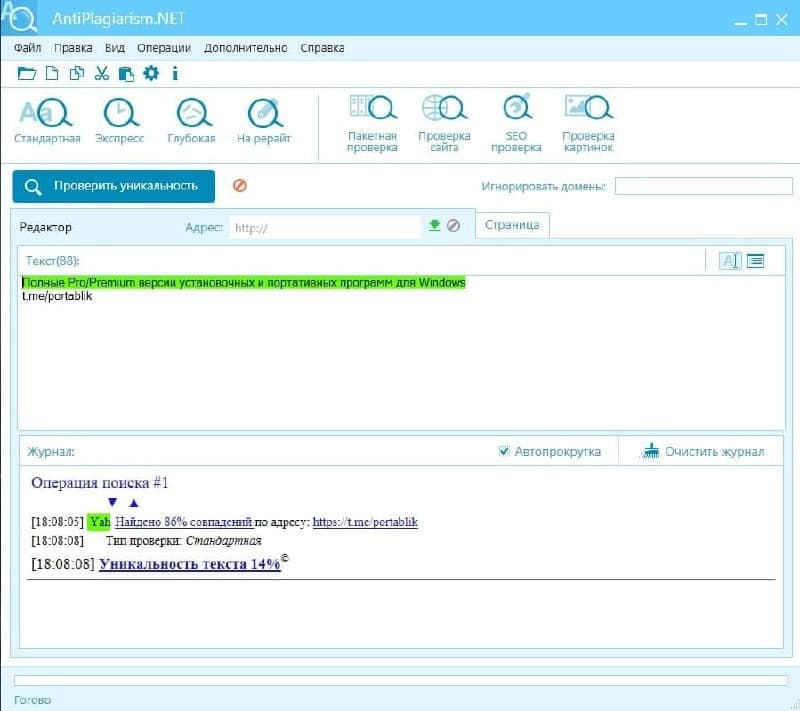
Task: Open the Файл menu
Action: tap(28, 48)
